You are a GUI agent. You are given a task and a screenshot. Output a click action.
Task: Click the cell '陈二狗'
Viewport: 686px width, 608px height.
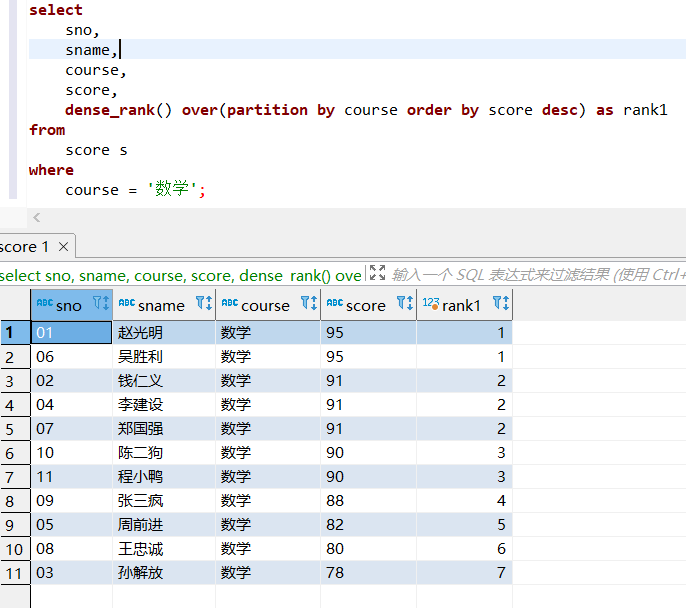click(164, 453)
